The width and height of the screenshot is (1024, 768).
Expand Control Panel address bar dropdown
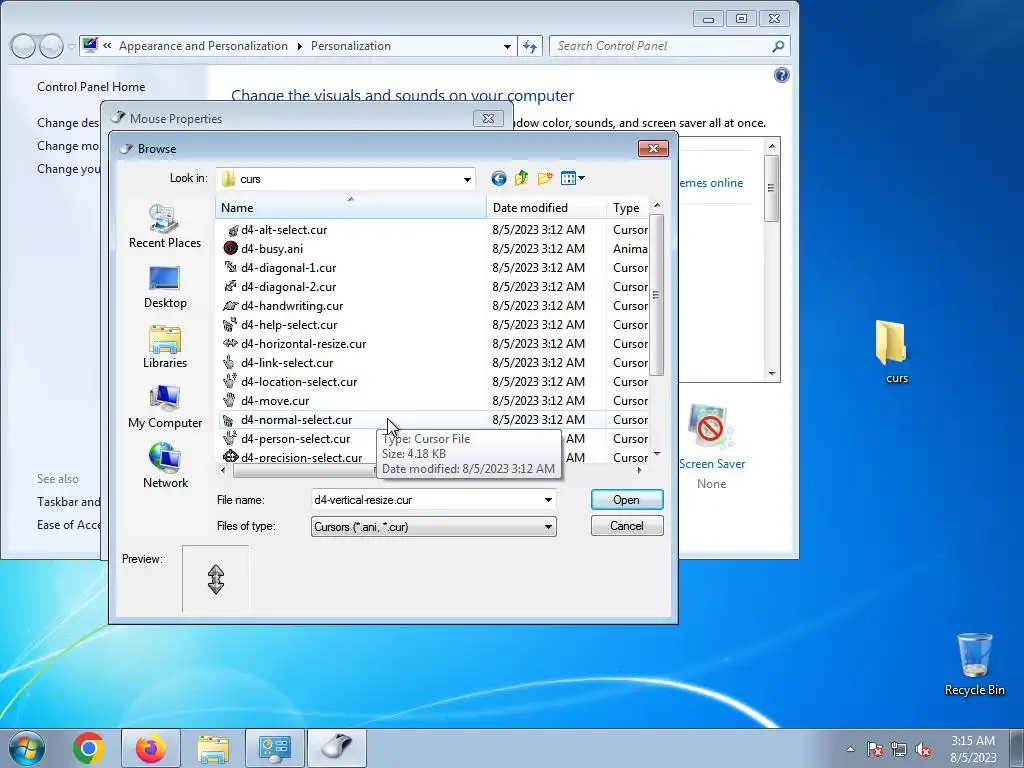(x=507, y=46)
